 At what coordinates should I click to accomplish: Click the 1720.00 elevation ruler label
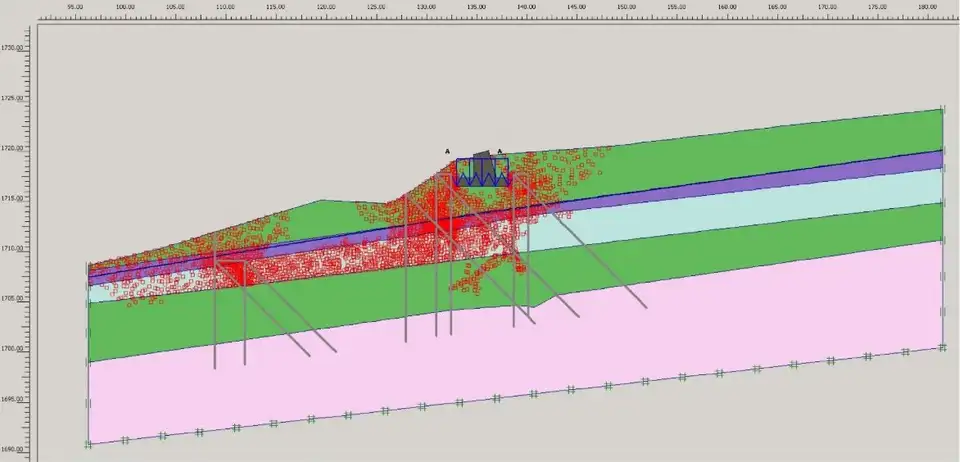click(x=12, y=147)
